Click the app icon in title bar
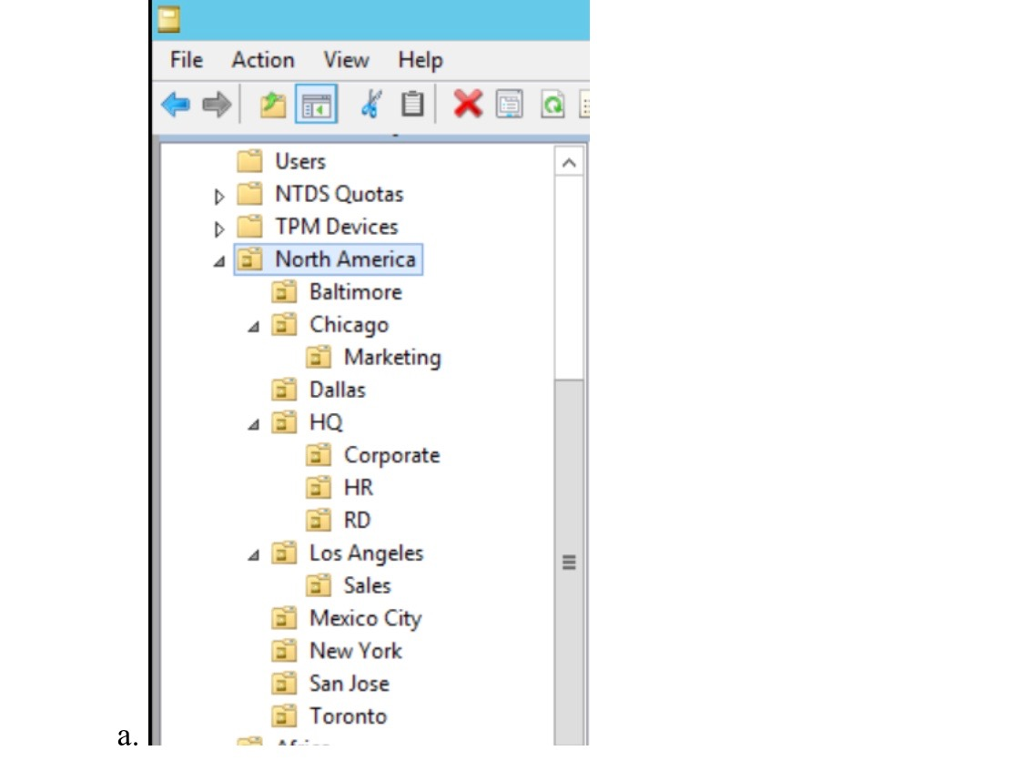 (x=168, y=19)
